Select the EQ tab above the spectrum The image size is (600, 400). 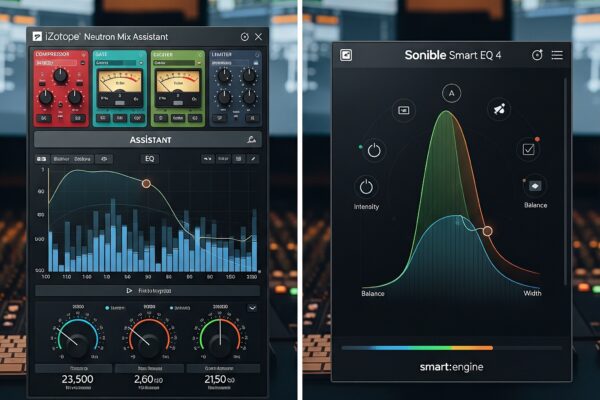click(x=150, y=158)
